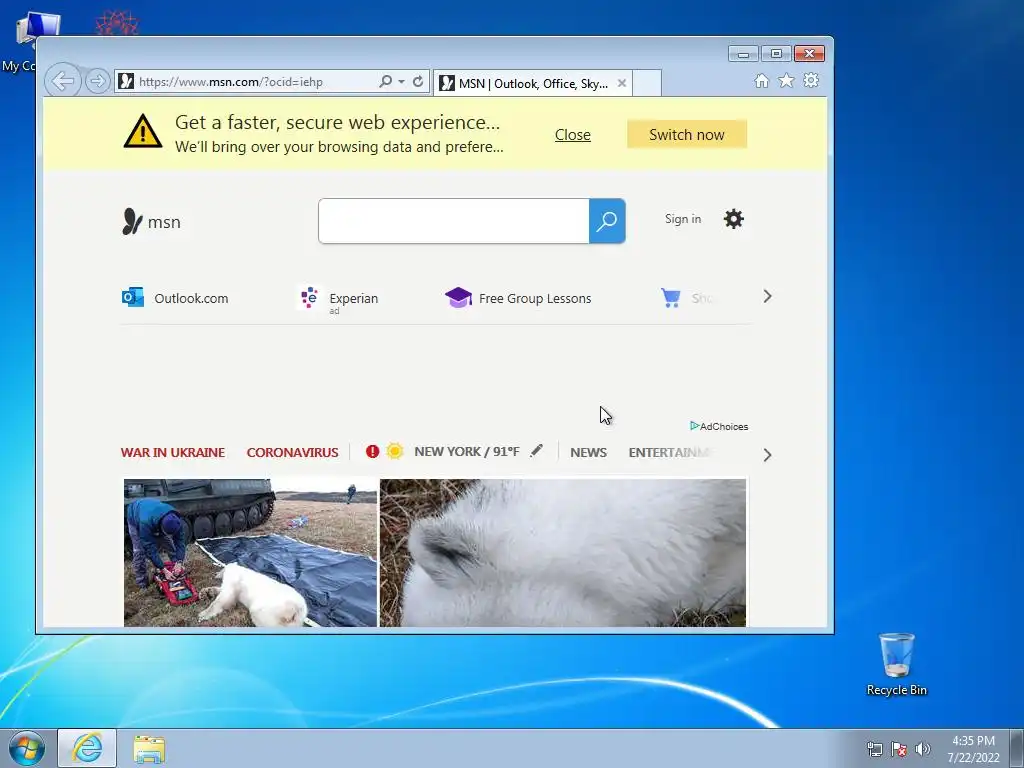Viewport: 1024px width, 768px height.
Task: Open Favorites with the star icon
Action: 786,80
